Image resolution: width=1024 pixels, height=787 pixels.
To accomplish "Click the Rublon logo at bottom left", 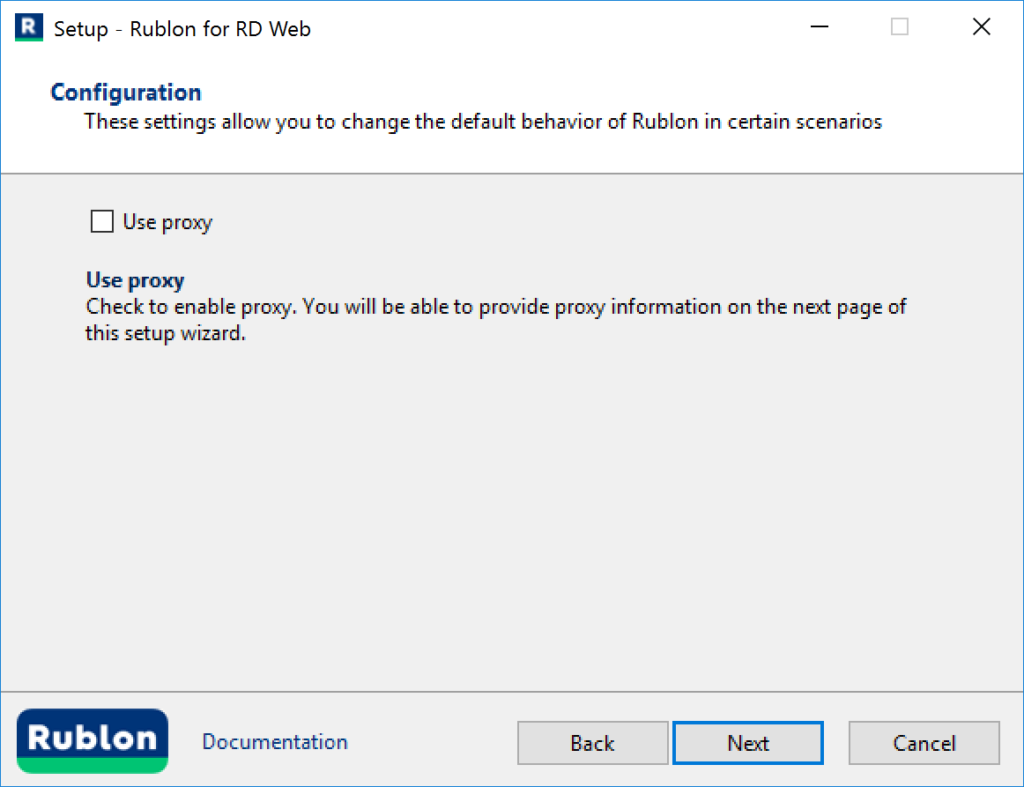I will pos(91,742).
